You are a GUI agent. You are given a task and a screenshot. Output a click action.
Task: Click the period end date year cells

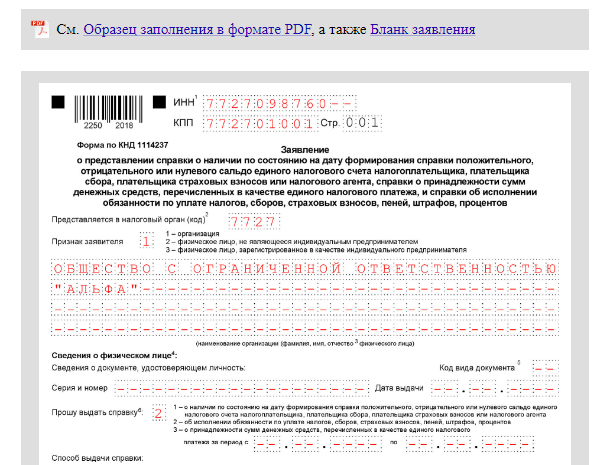click(x=507, y=443)
